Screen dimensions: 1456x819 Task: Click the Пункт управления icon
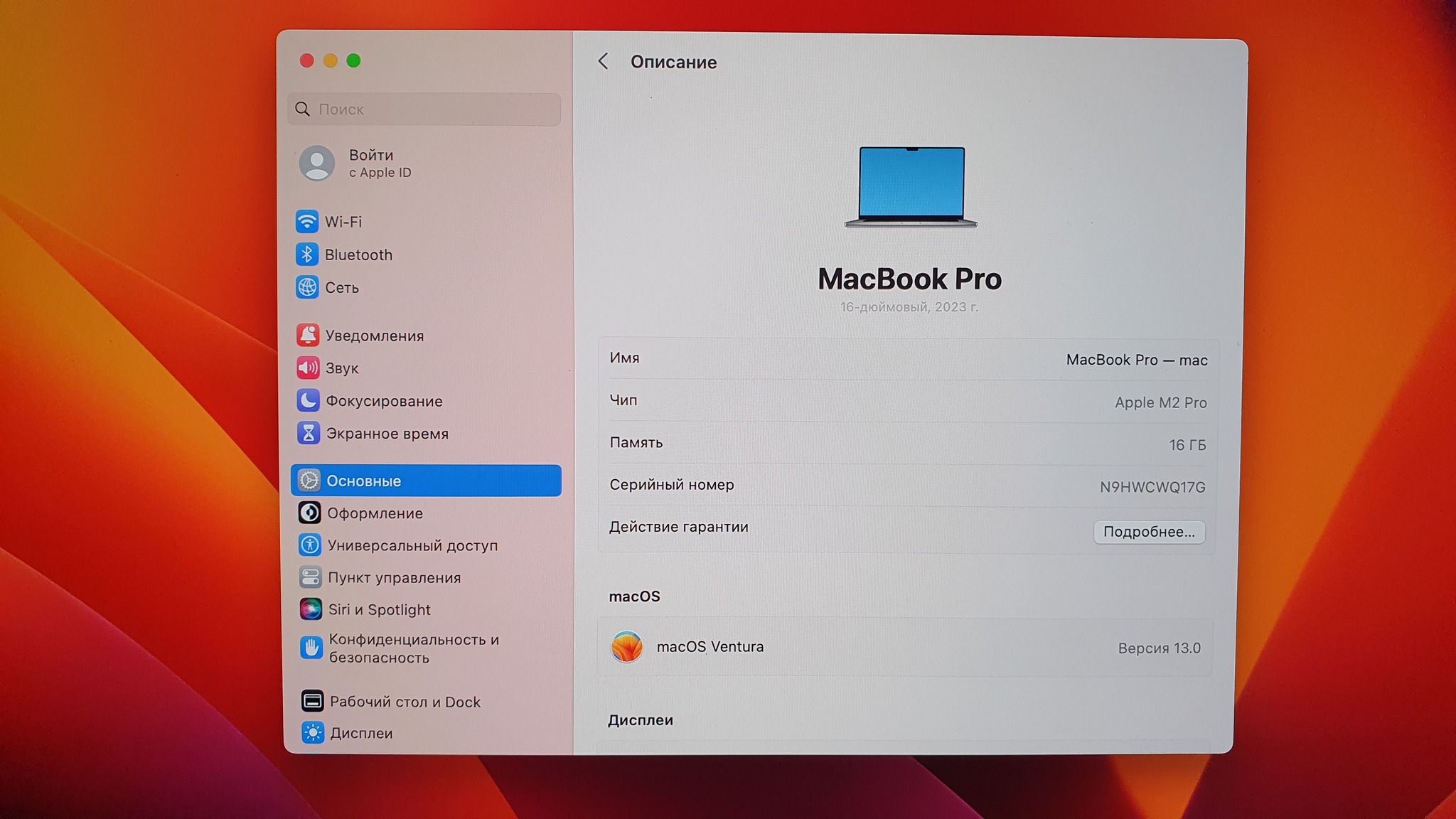(x=310, y=577)
